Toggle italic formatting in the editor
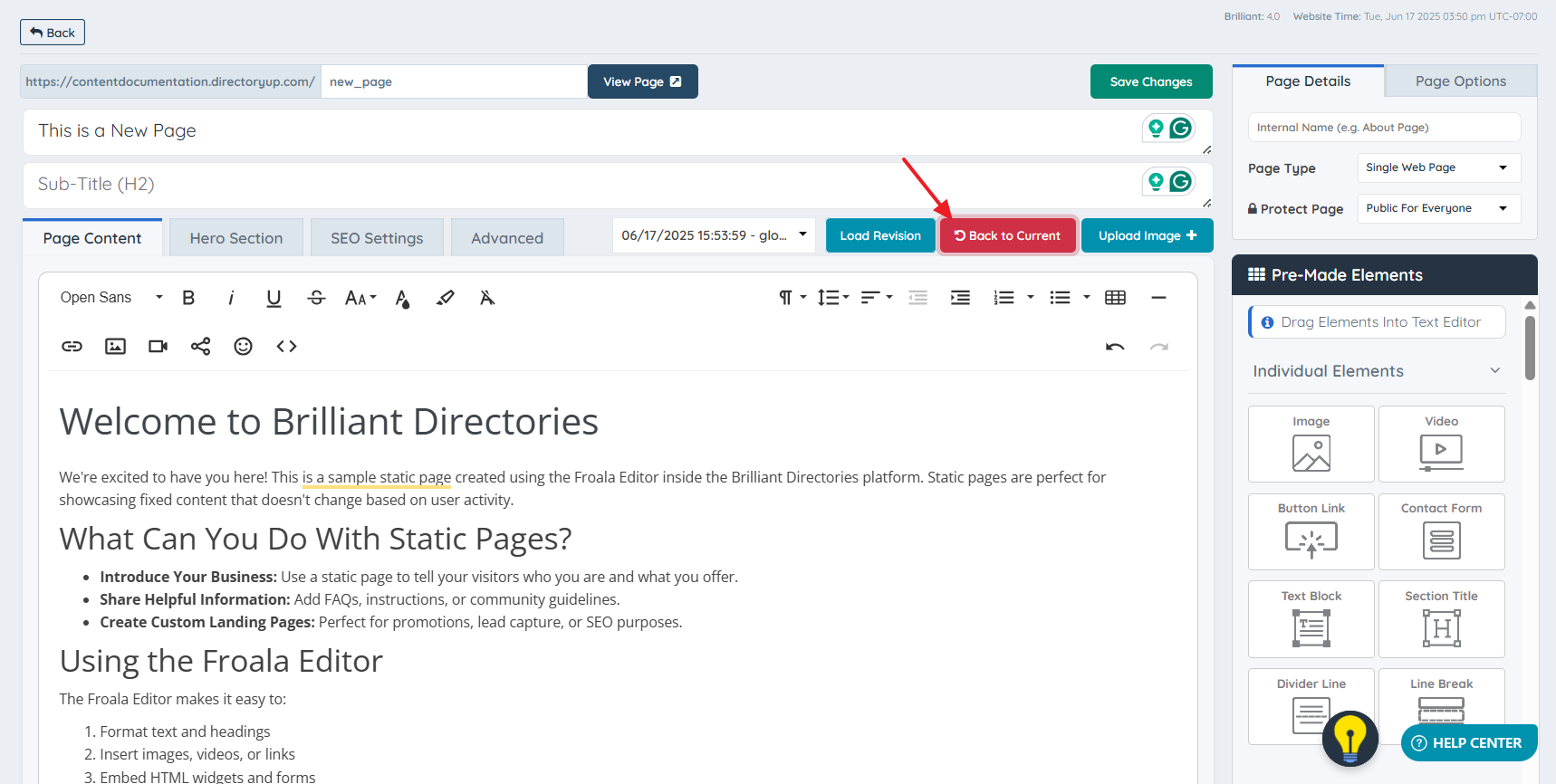The image size is (1556, 784). (231, 298)
